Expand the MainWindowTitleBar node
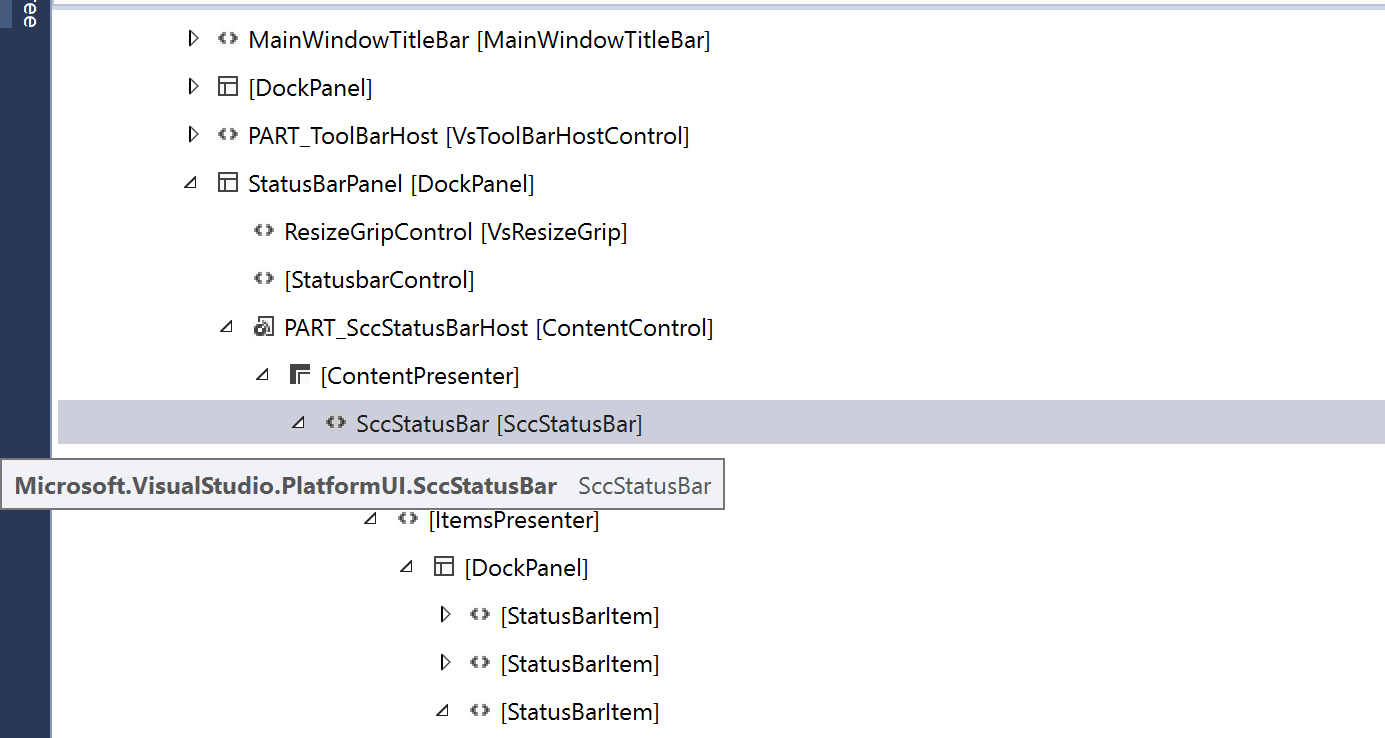 click(x=192, y=38)
